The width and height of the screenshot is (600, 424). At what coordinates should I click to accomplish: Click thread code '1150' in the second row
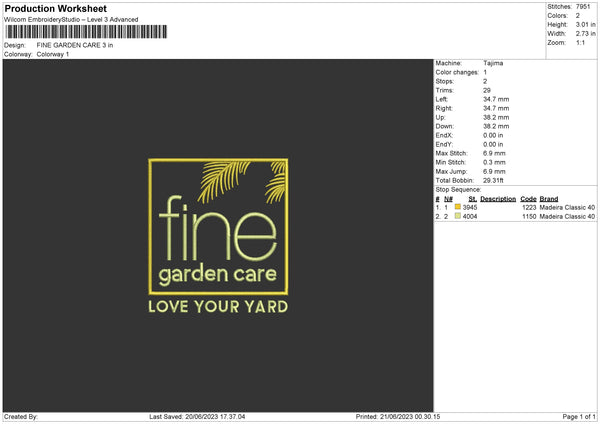[x=529, y=217]
